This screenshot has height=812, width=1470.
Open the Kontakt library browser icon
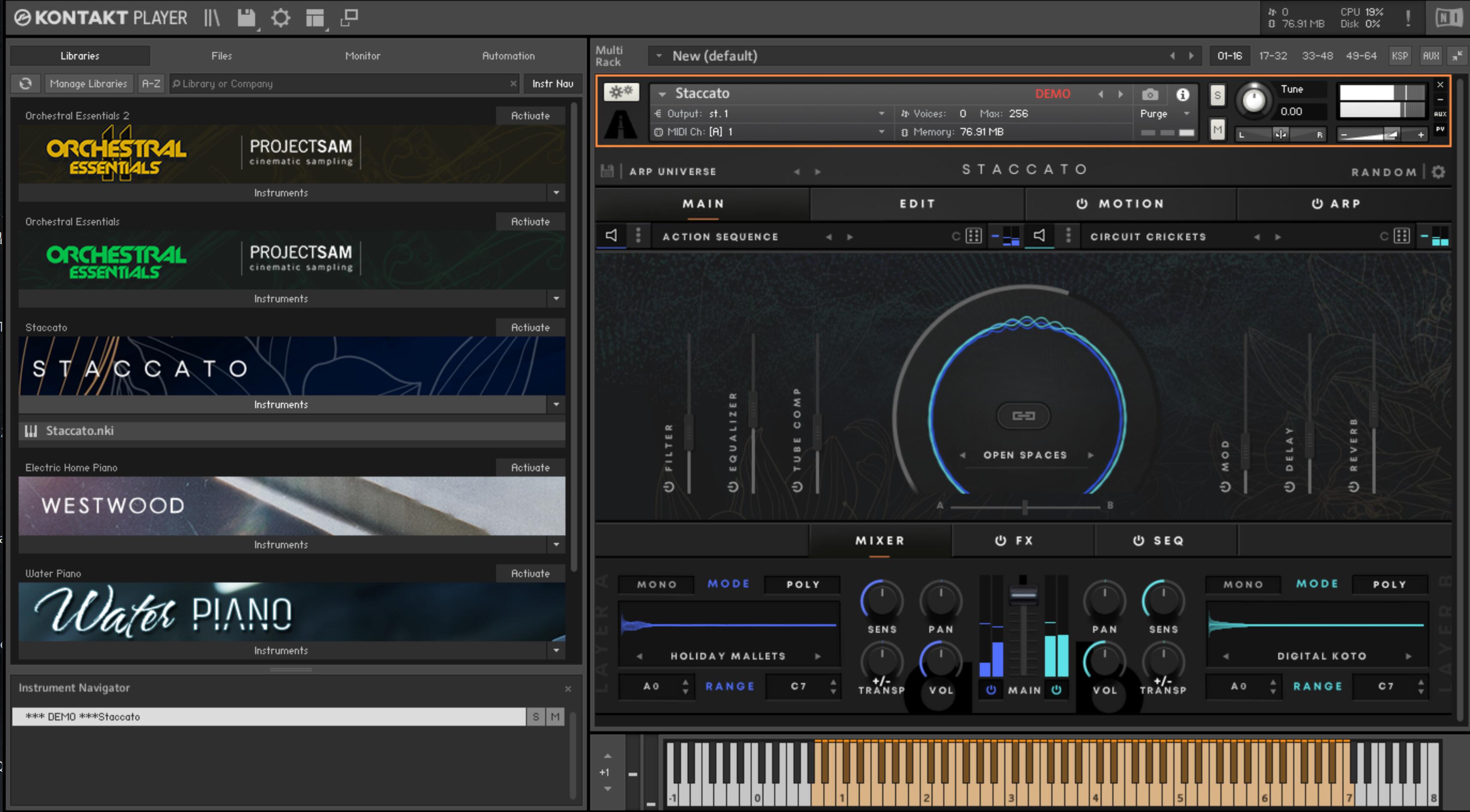pyautogui.click(x=212, y=18)
